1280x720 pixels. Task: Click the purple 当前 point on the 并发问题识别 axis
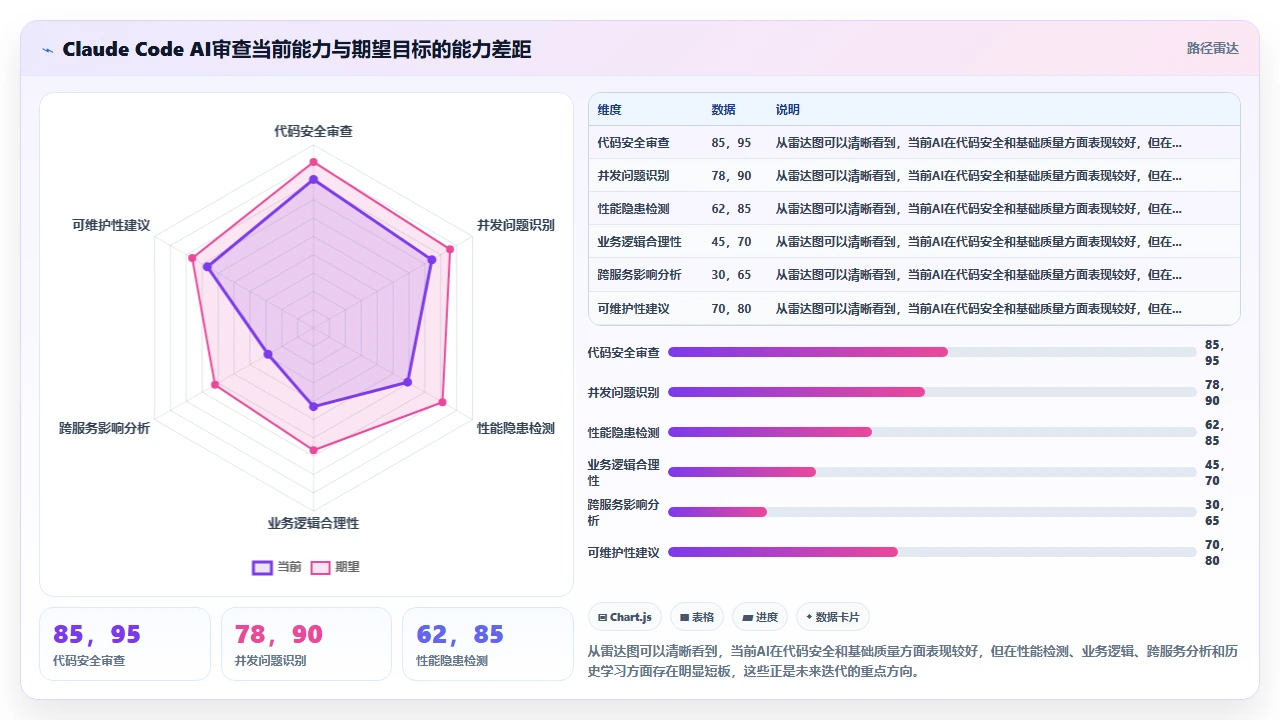(432, 259)
